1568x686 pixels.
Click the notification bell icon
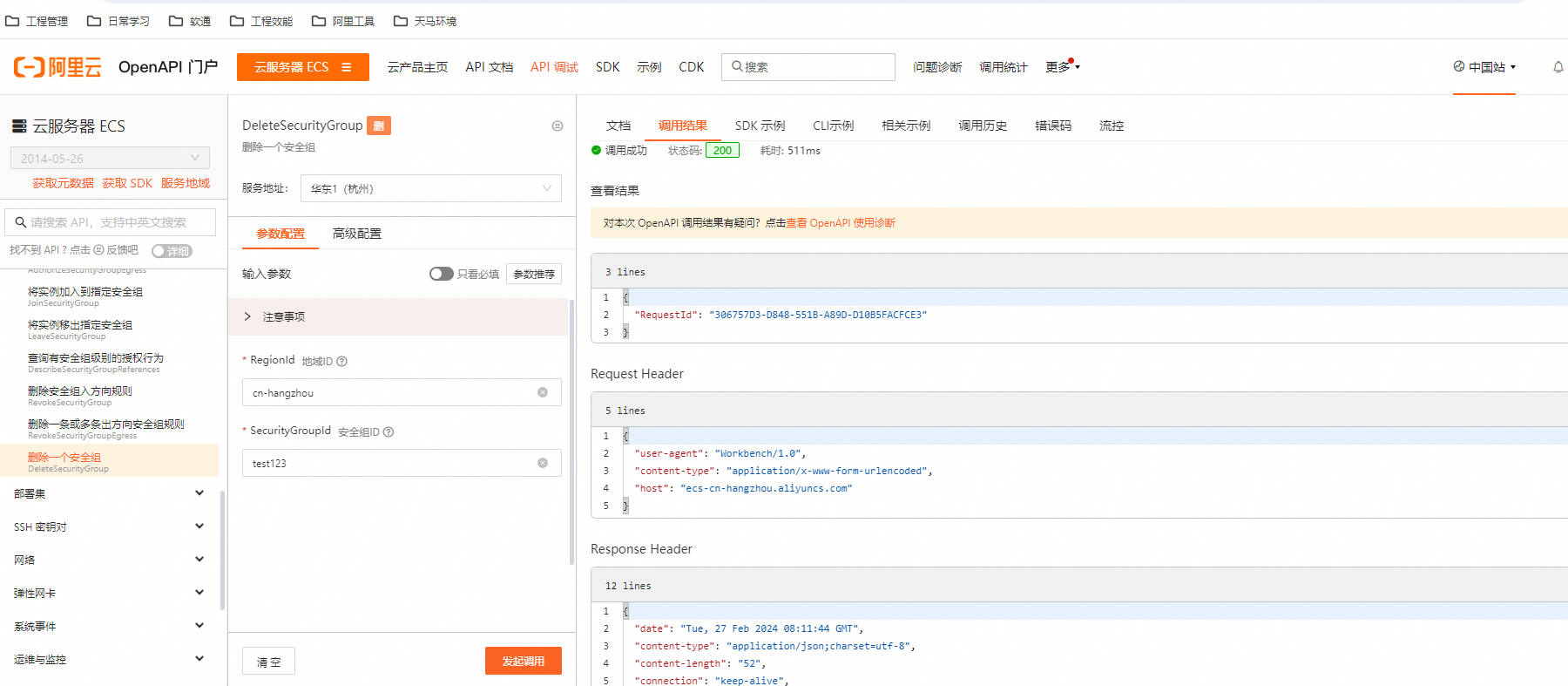[x=1558, y=67]
